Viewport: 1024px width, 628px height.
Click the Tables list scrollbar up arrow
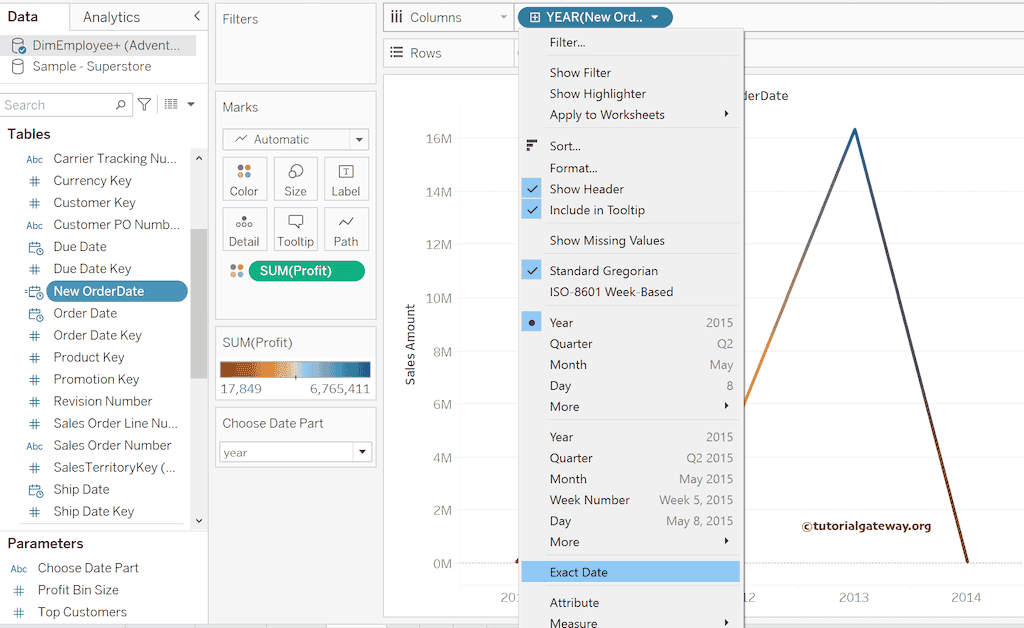(199, 158)
